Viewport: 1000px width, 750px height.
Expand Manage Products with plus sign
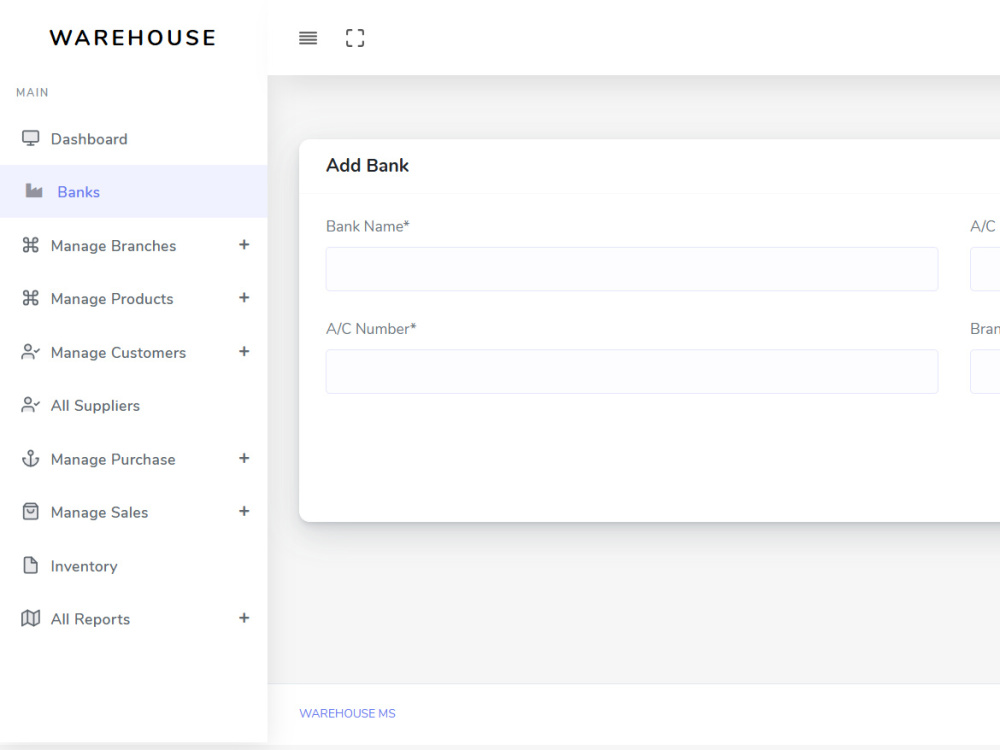(x=244, y=297)
